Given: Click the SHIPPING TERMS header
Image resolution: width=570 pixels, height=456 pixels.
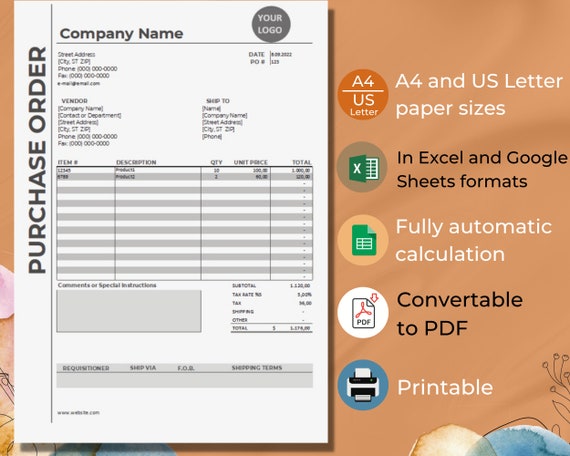Looking at the screenshot, I should [257, 368].
